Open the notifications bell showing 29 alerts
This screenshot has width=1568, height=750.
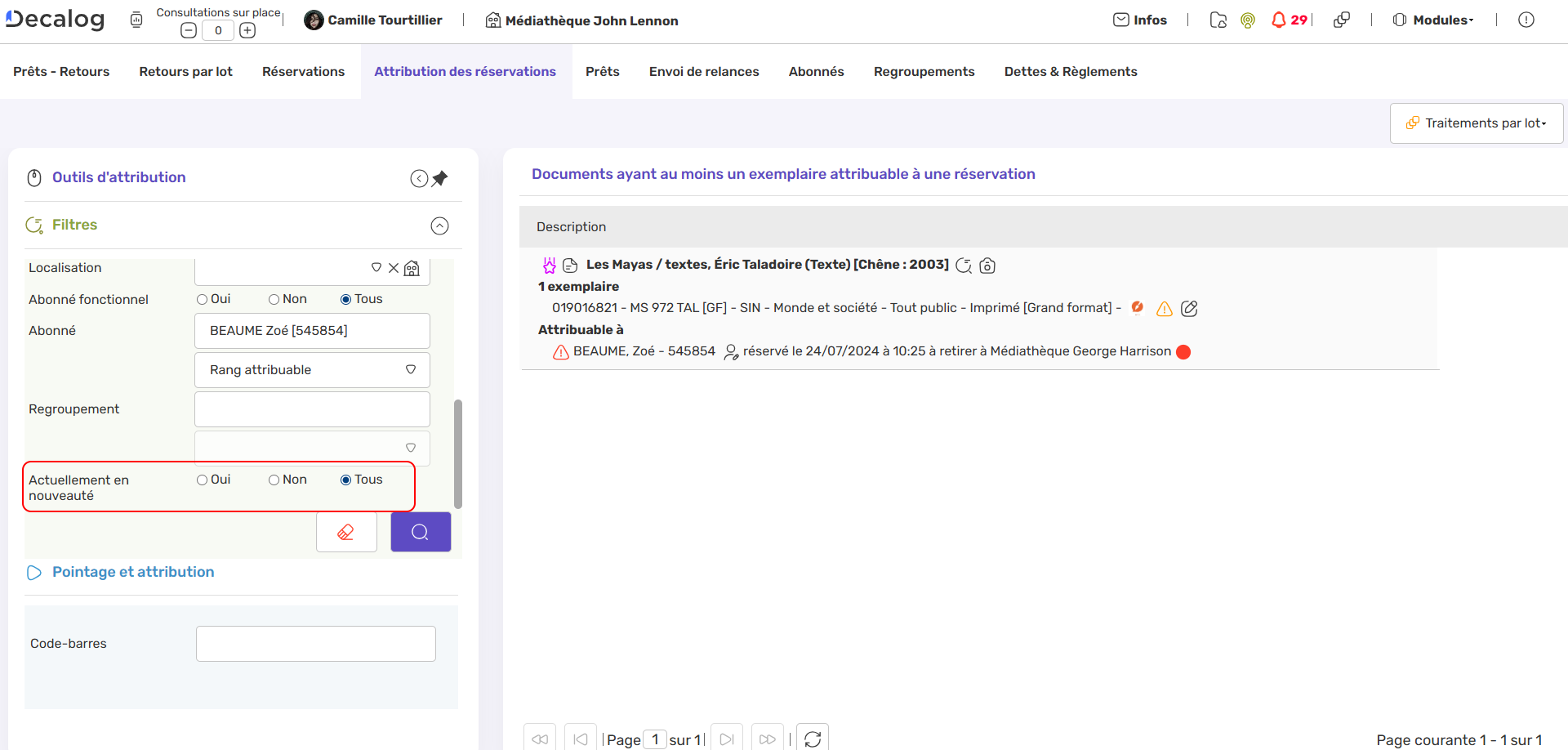1281,19
